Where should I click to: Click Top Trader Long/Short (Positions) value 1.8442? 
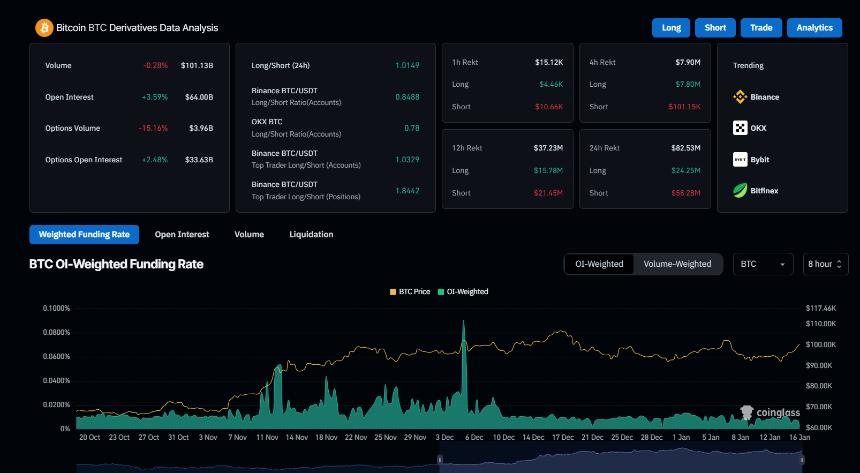point(407,190)
